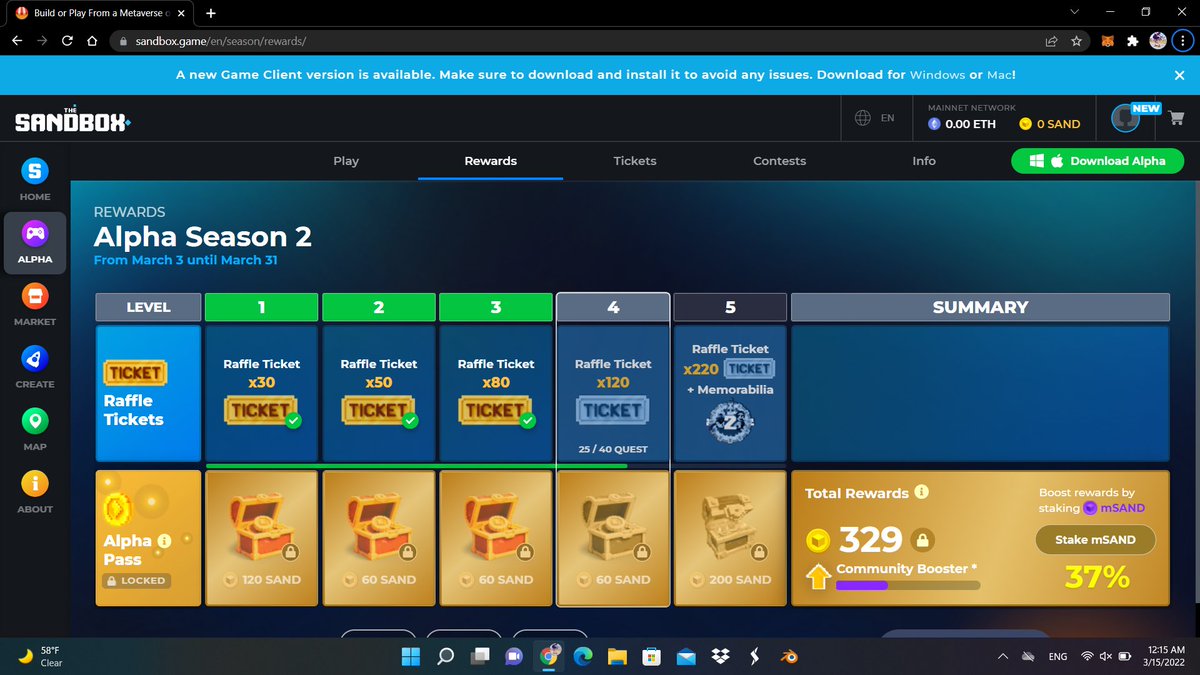Open the Map pin sidebar icon
Screen dimensions: 1200x675
[x=35, y=421]
